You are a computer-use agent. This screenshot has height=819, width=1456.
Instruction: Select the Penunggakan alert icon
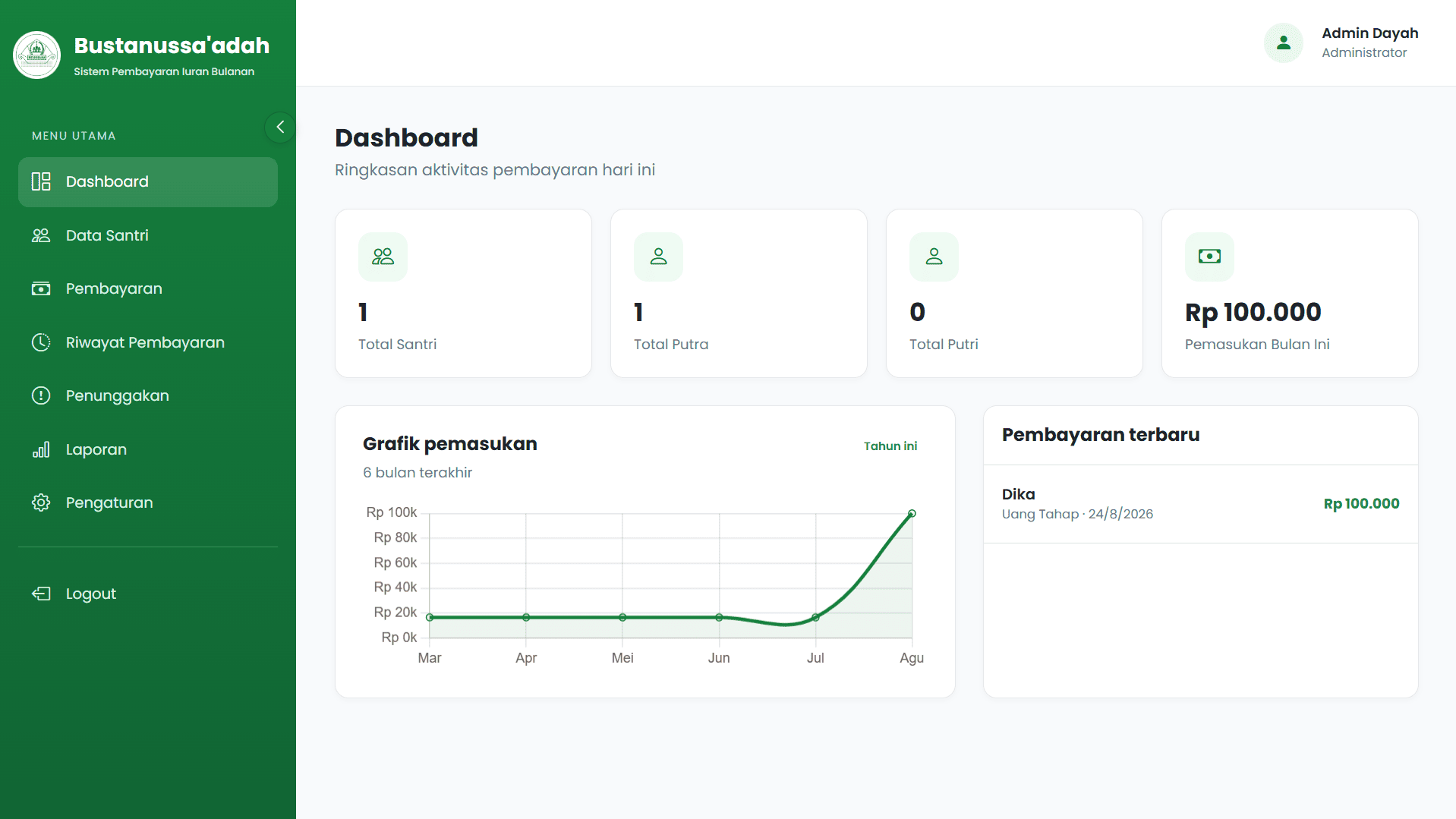click(41, 395)
